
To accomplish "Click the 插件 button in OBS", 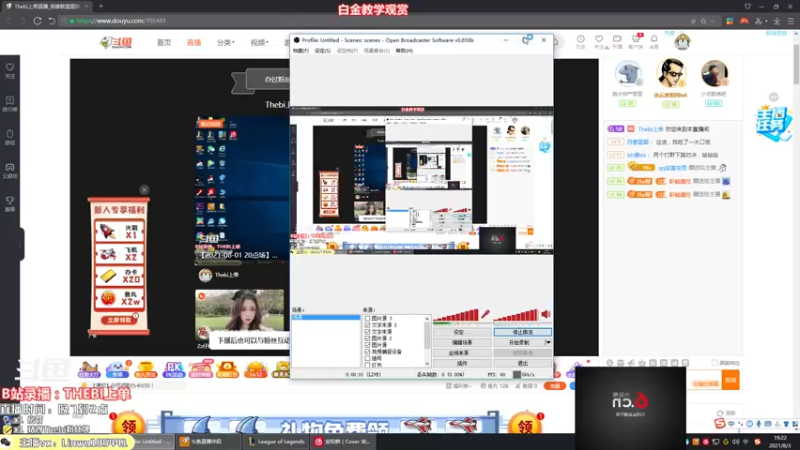I will 462,363.
